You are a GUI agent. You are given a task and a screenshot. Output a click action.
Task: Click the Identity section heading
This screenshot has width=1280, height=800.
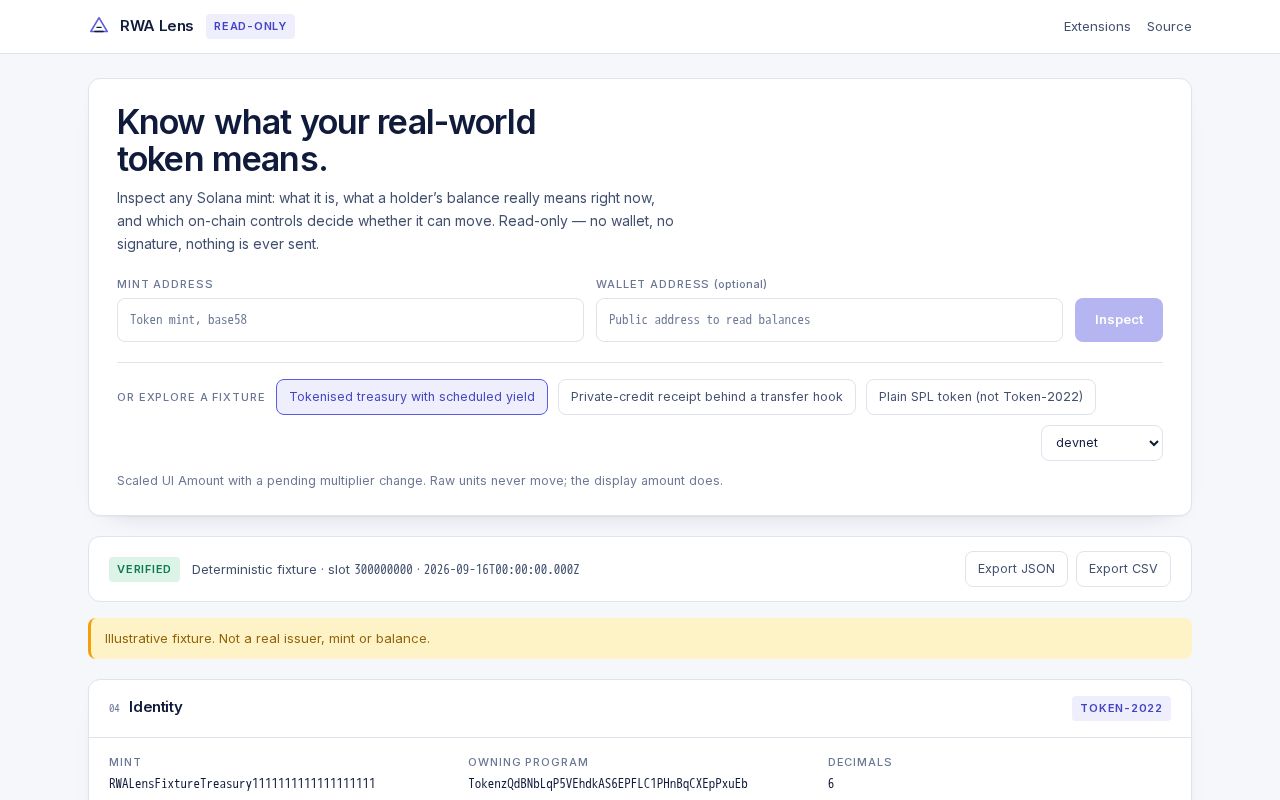(155, 707)
